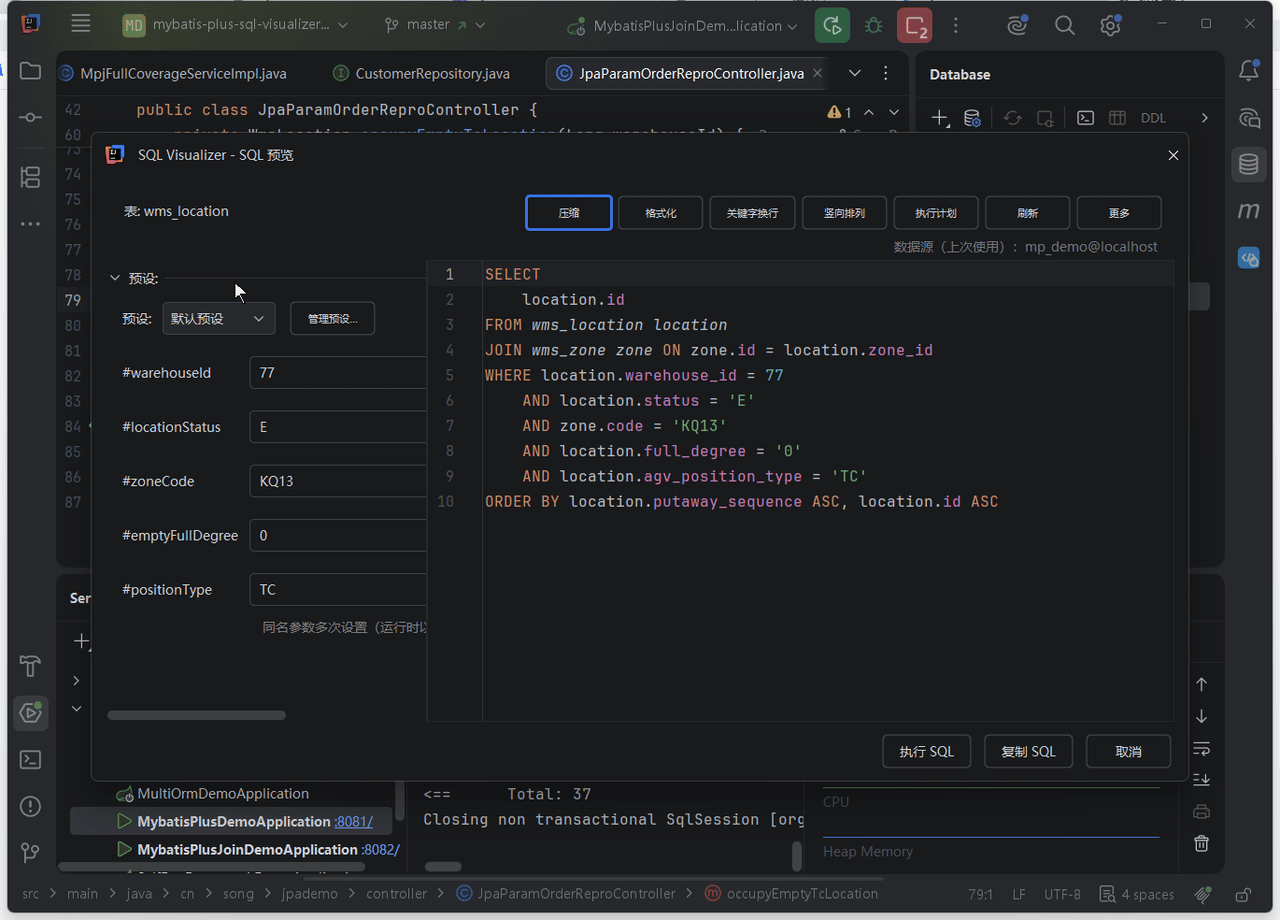Click the horizontal scrollbar in parameters panel
This screenshot has width=1280, height=920.
tap(197, 715)
